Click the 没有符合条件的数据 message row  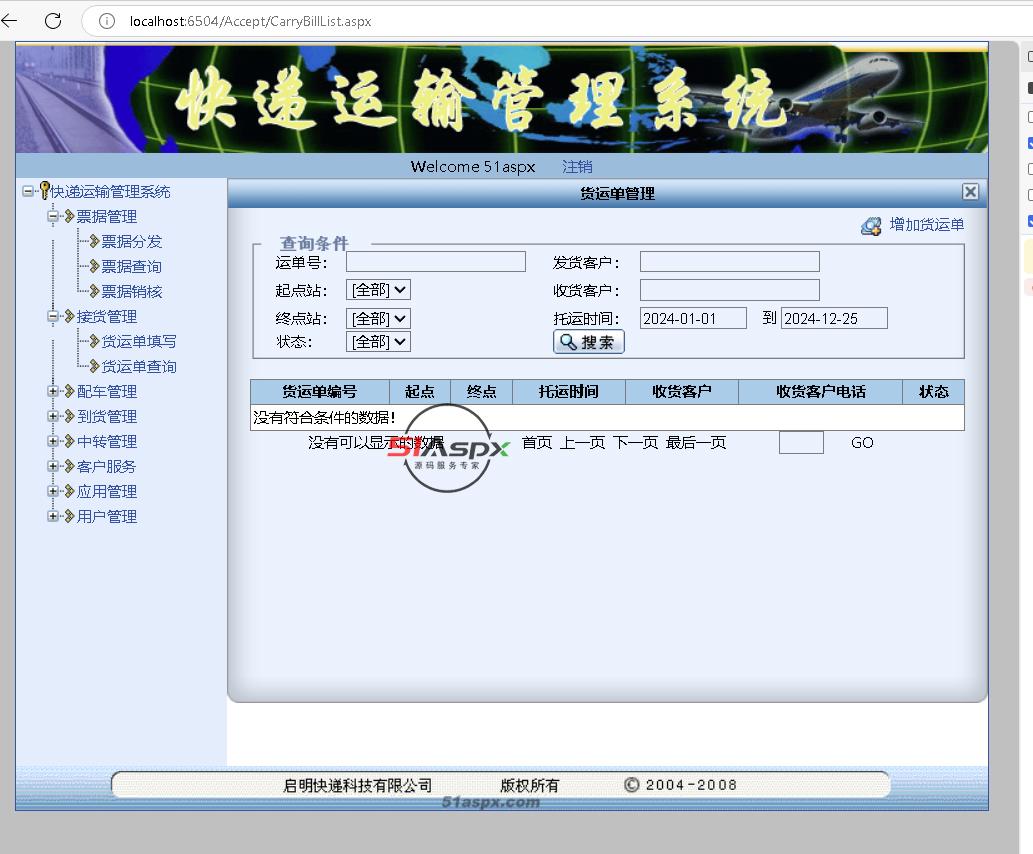click(607, 417)
